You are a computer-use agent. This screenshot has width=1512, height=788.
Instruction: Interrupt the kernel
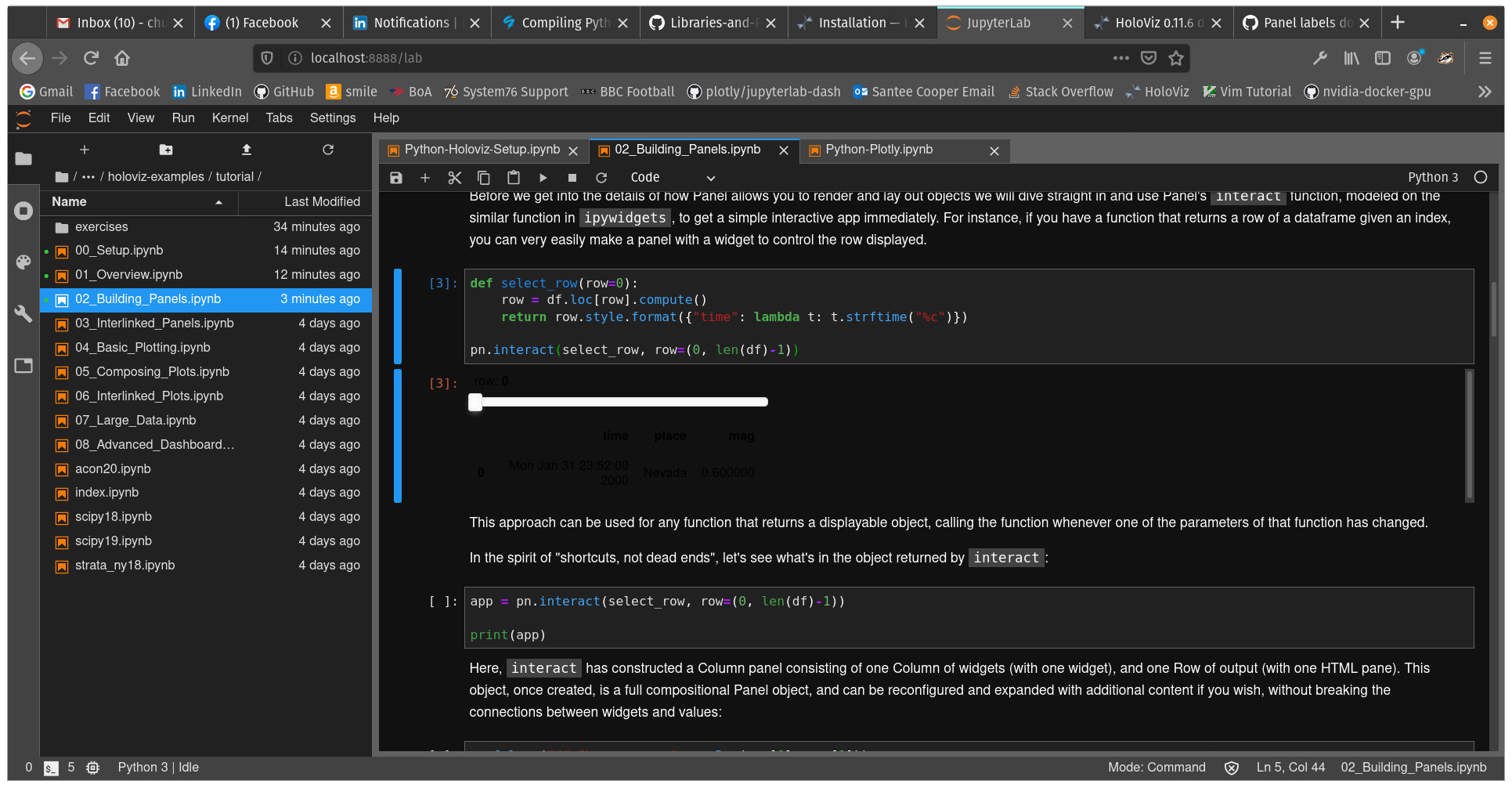[572, 178]
